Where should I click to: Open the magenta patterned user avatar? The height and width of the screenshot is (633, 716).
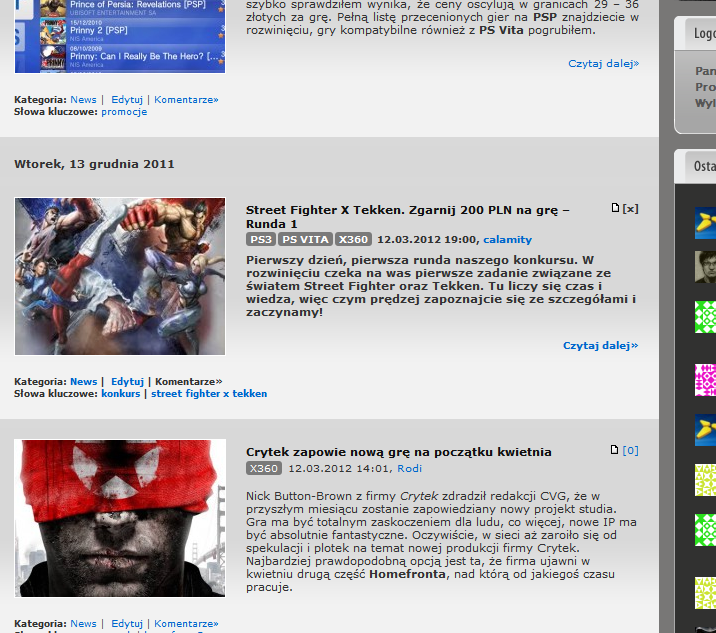pos(705,380)
